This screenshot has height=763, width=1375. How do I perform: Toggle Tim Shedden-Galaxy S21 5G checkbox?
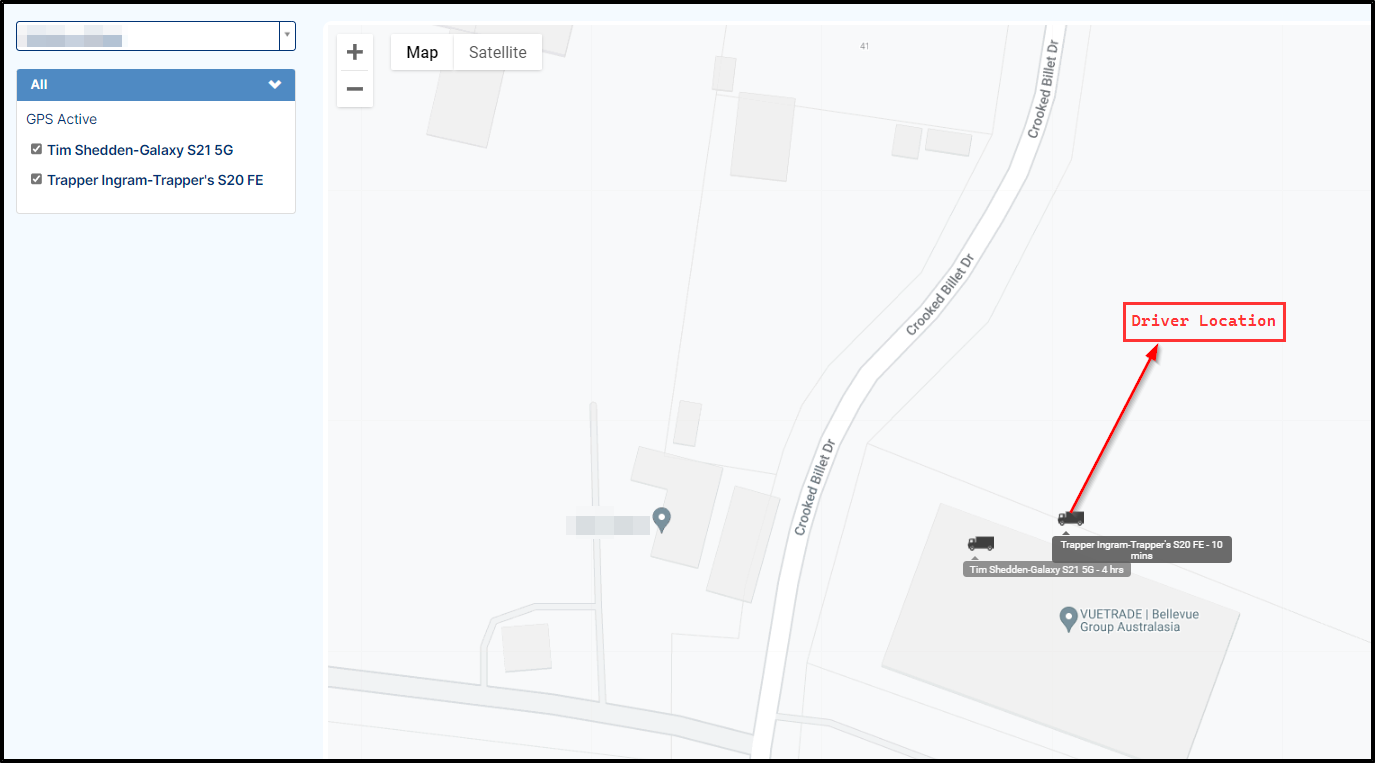click(37, 149)
